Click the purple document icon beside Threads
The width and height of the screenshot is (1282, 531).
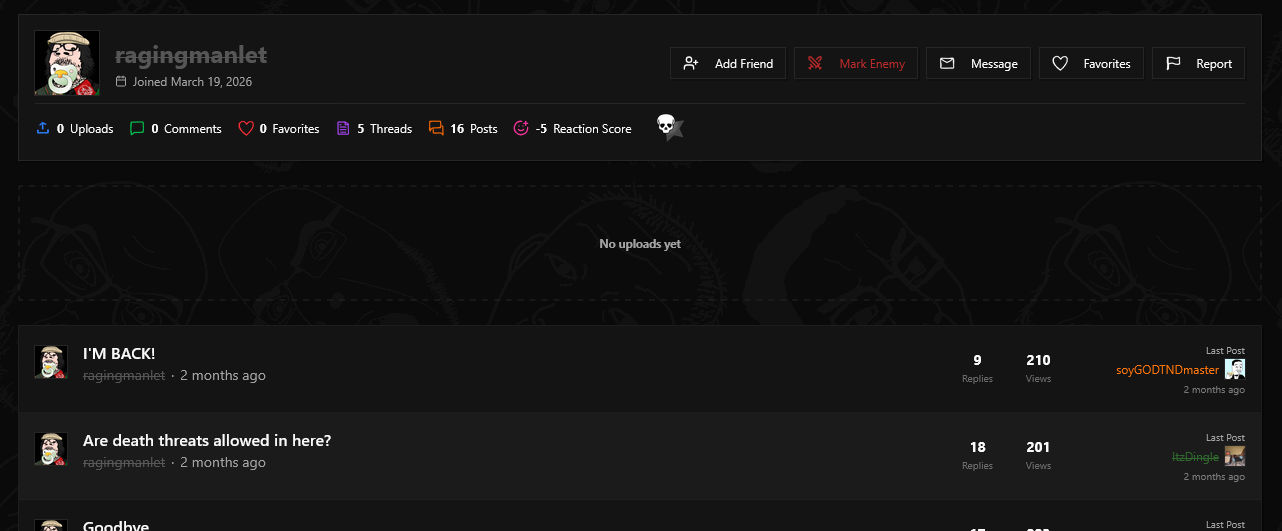click(343, 128)
